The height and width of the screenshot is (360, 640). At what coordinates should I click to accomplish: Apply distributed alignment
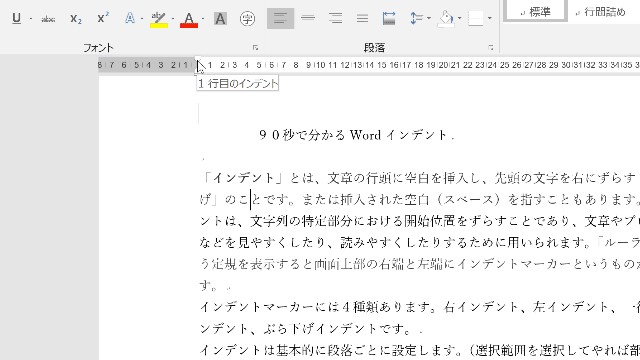(389, 18)
